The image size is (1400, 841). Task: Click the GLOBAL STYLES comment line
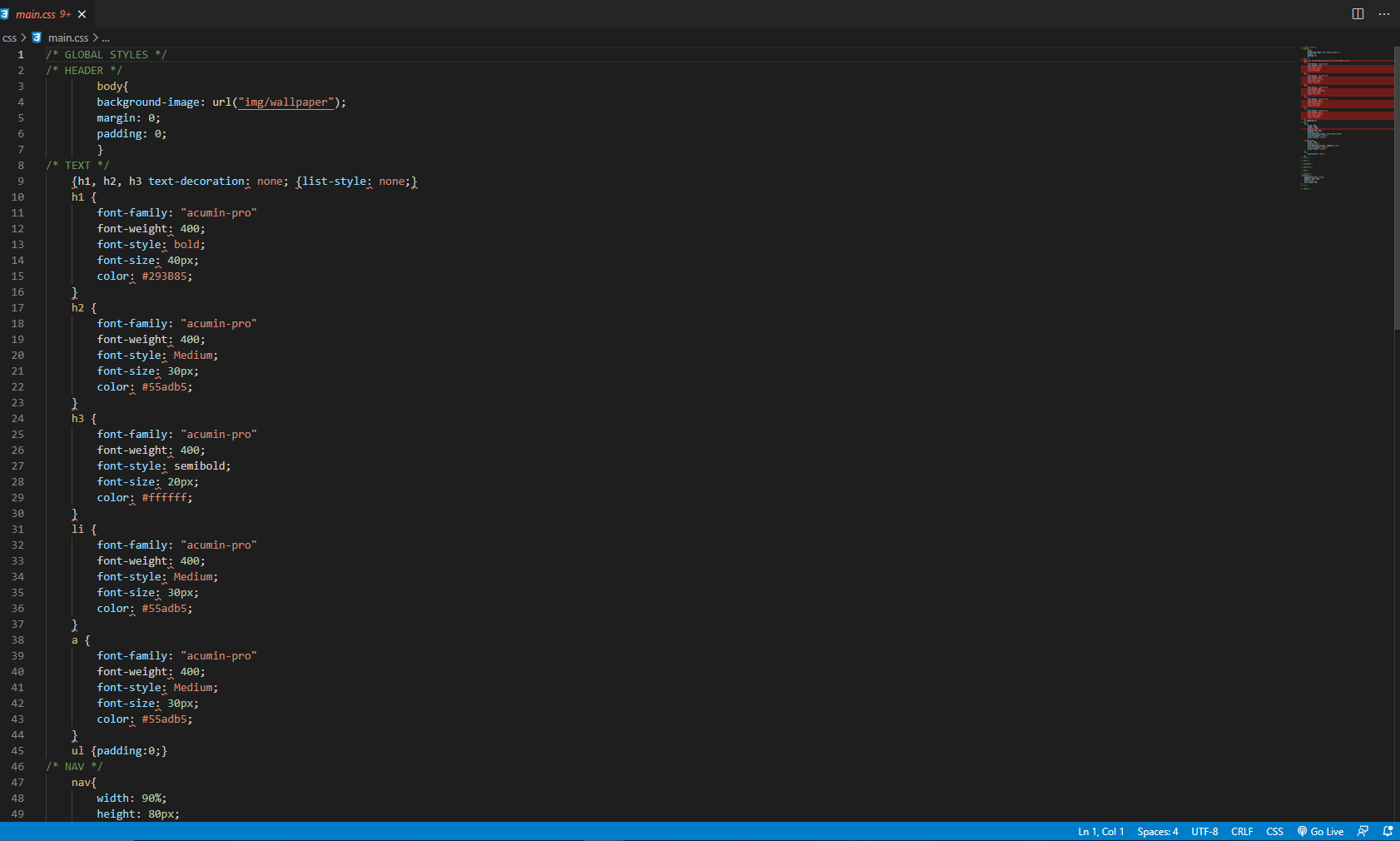(107, 55)
